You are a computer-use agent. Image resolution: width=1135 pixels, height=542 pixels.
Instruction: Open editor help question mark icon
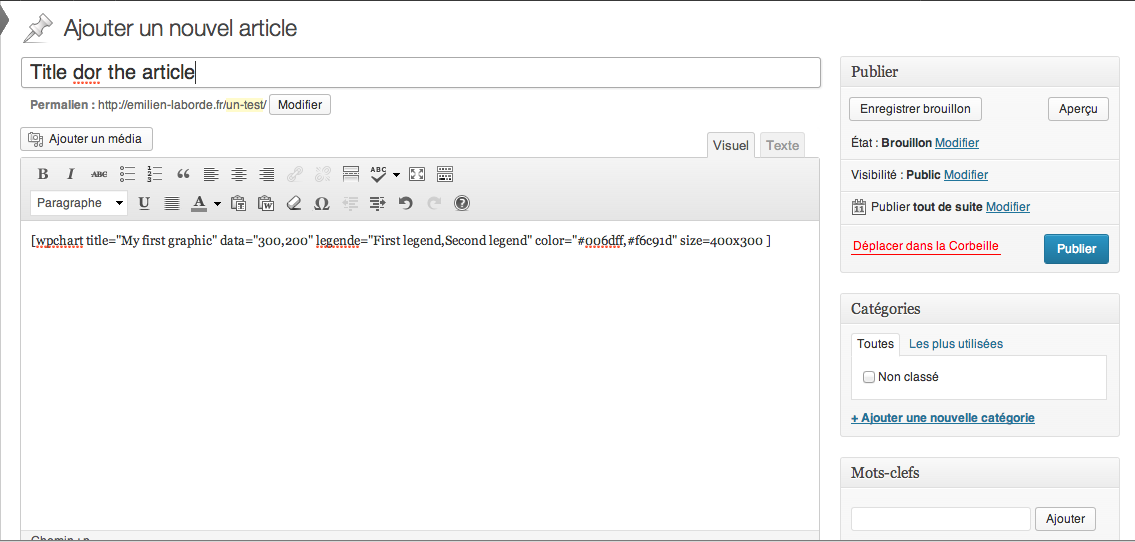462,203
